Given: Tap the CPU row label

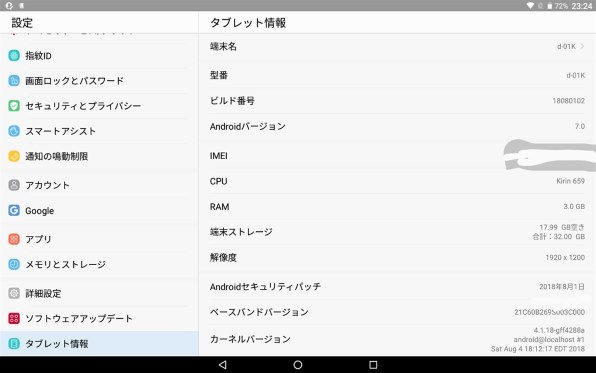Looking at the screenshot, I should [219, 181].
